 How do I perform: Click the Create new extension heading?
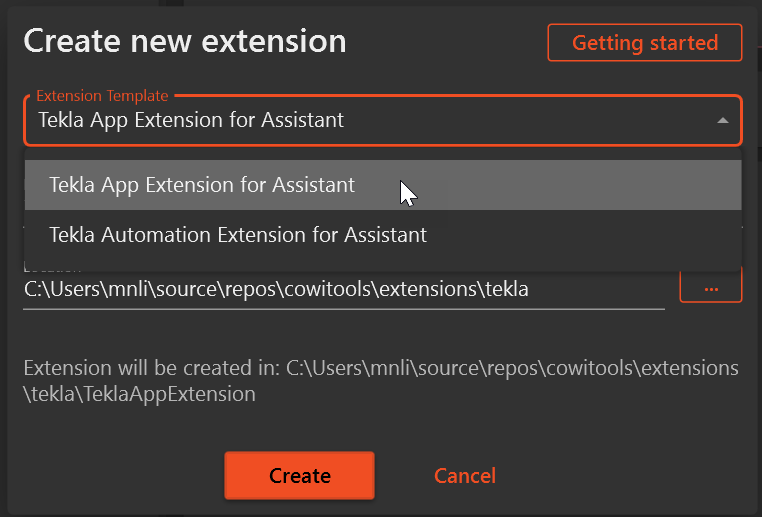[x=185, y=42]
